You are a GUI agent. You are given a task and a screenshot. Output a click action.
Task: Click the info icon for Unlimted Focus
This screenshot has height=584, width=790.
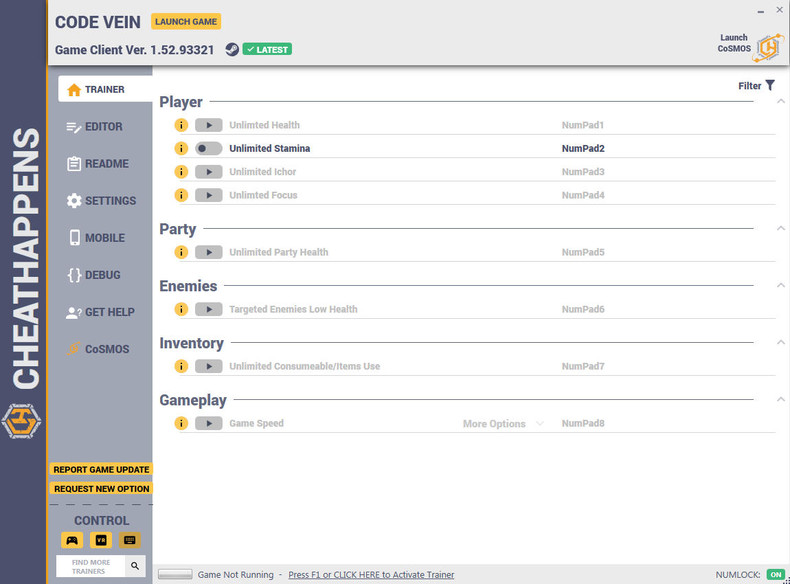coord(181,195)
